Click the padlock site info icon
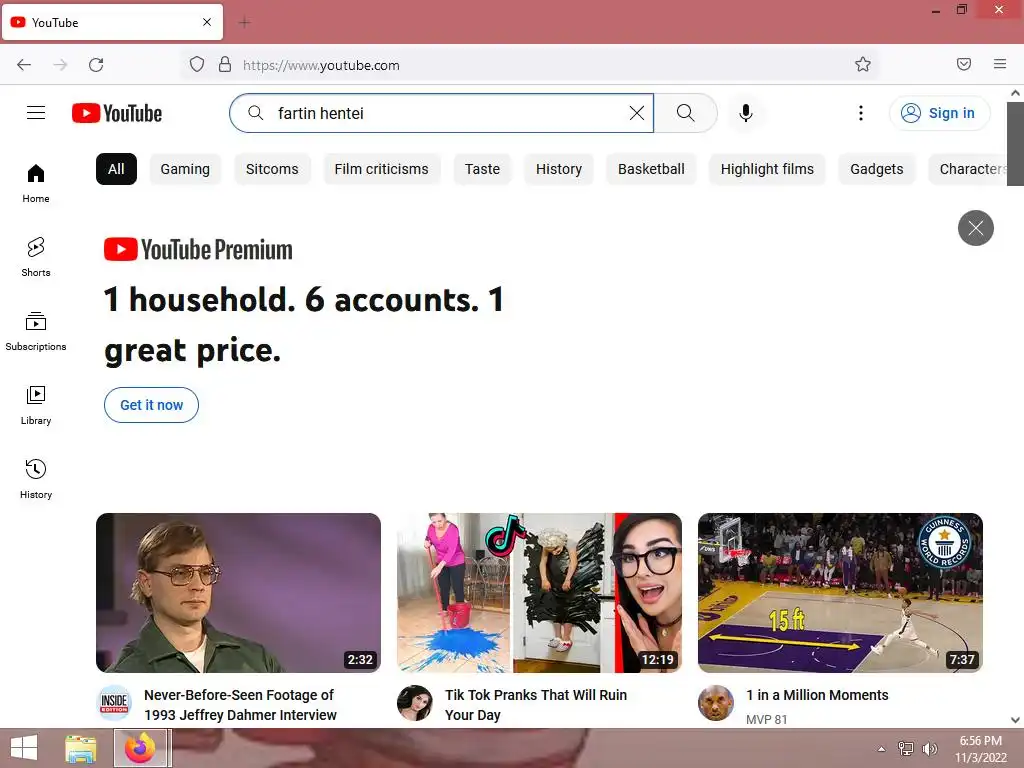Image resolution: width=1024 pixels, height=768 pixels. coord(225,65)
